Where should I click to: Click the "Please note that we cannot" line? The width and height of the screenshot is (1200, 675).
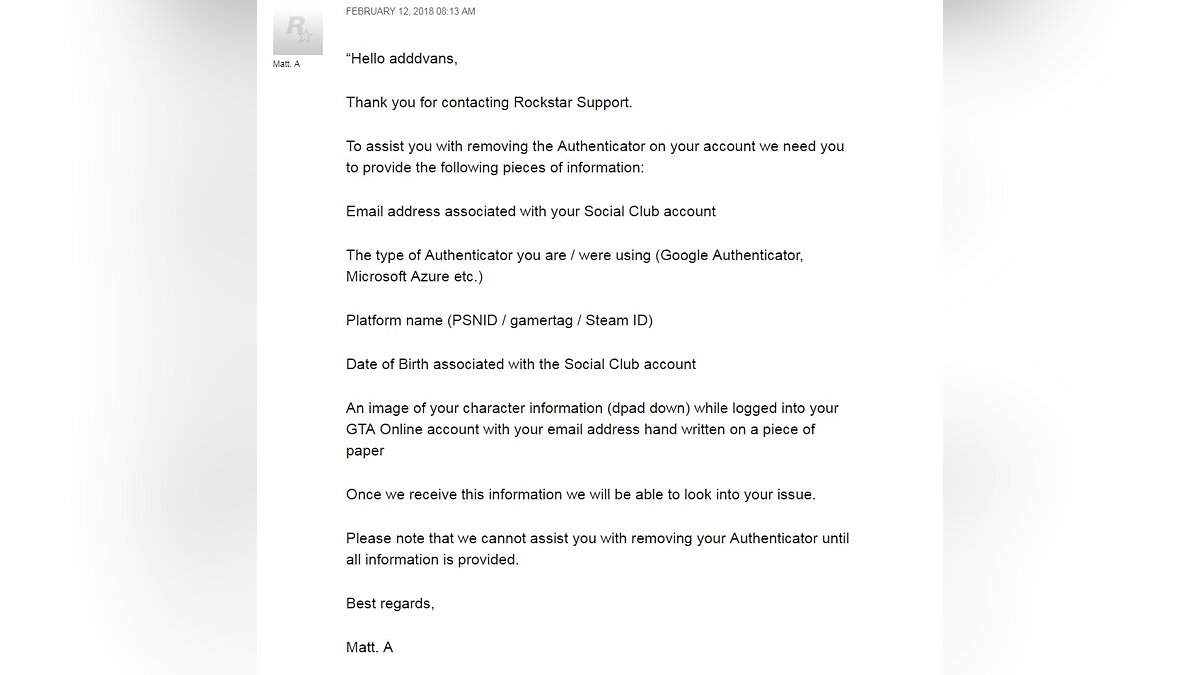[597, 538]
